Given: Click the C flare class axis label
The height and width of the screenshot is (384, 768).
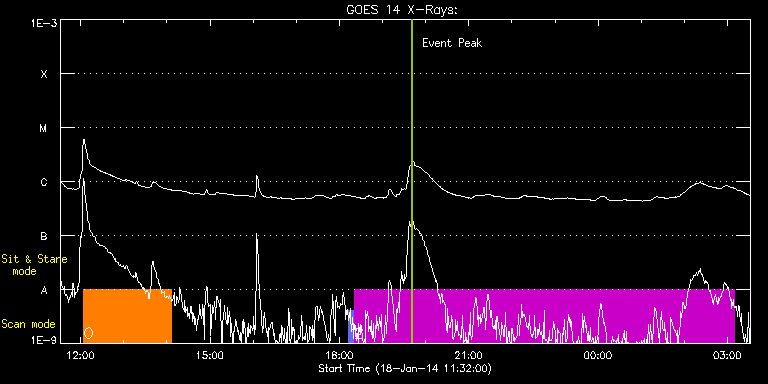Looking at the screenshot, I should pyautogui.click(x=44, y=182).
